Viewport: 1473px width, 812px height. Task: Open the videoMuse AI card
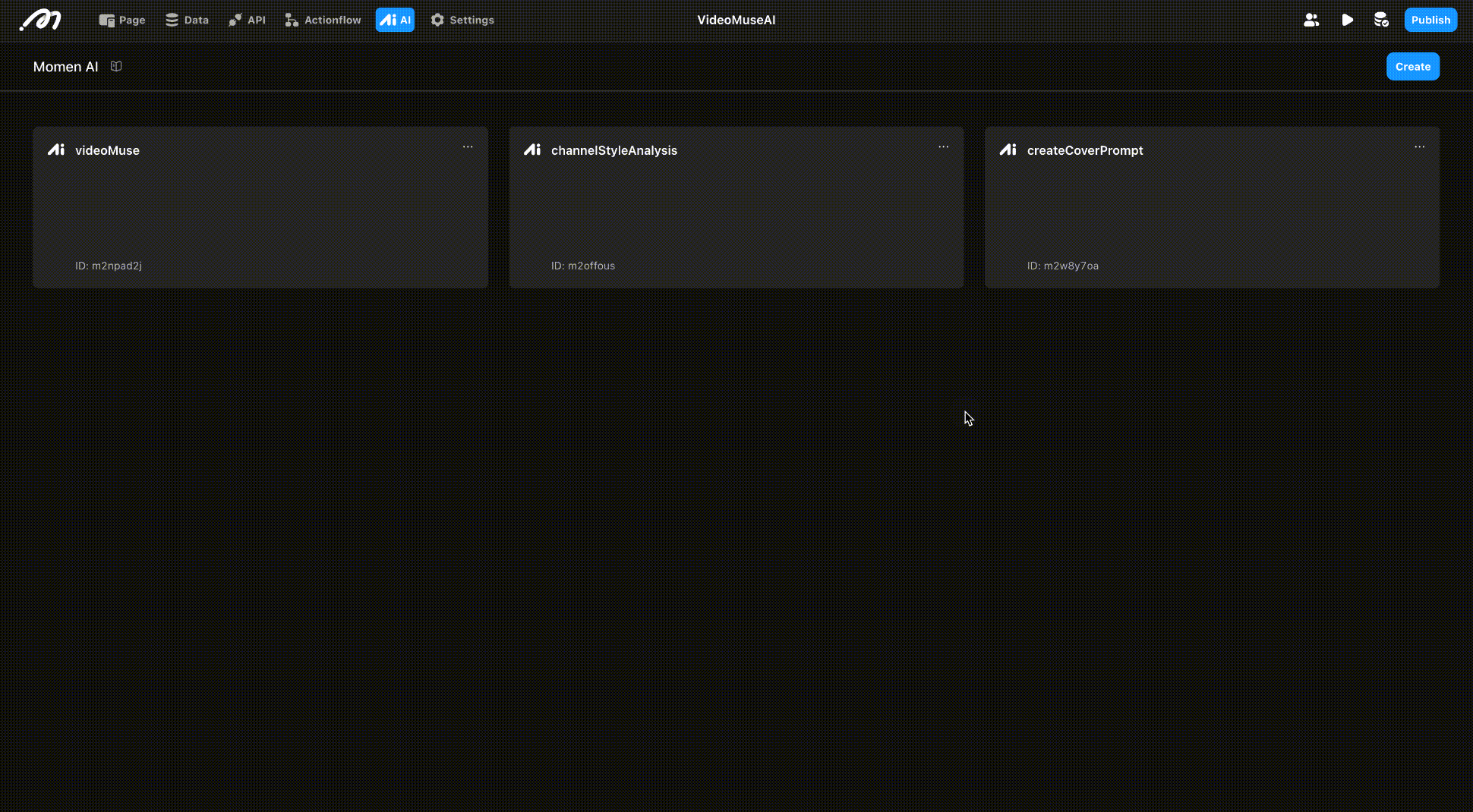pos(260,206)
